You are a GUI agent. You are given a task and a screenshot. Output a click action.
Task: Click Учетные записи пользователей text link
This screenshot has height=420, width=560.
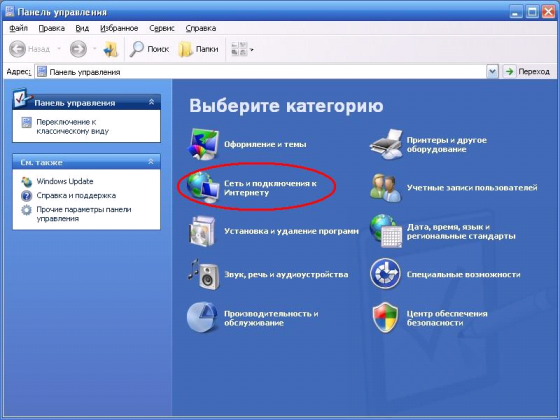point(472,188)
